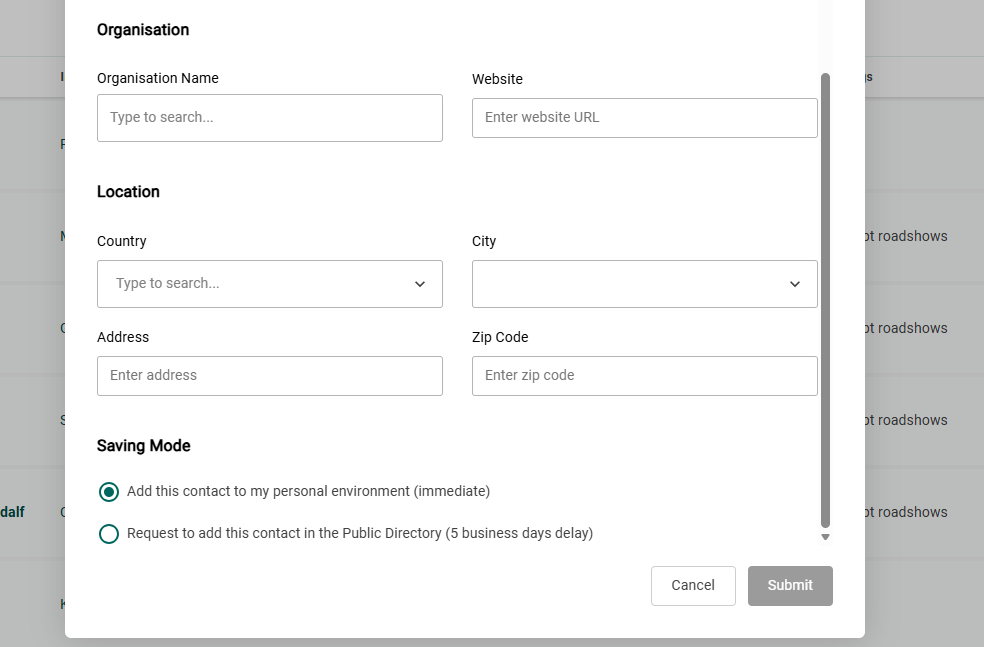Click the 'Organisation Name' field label
The height and width of the screenshot is (647, 984).
[157, 78]
